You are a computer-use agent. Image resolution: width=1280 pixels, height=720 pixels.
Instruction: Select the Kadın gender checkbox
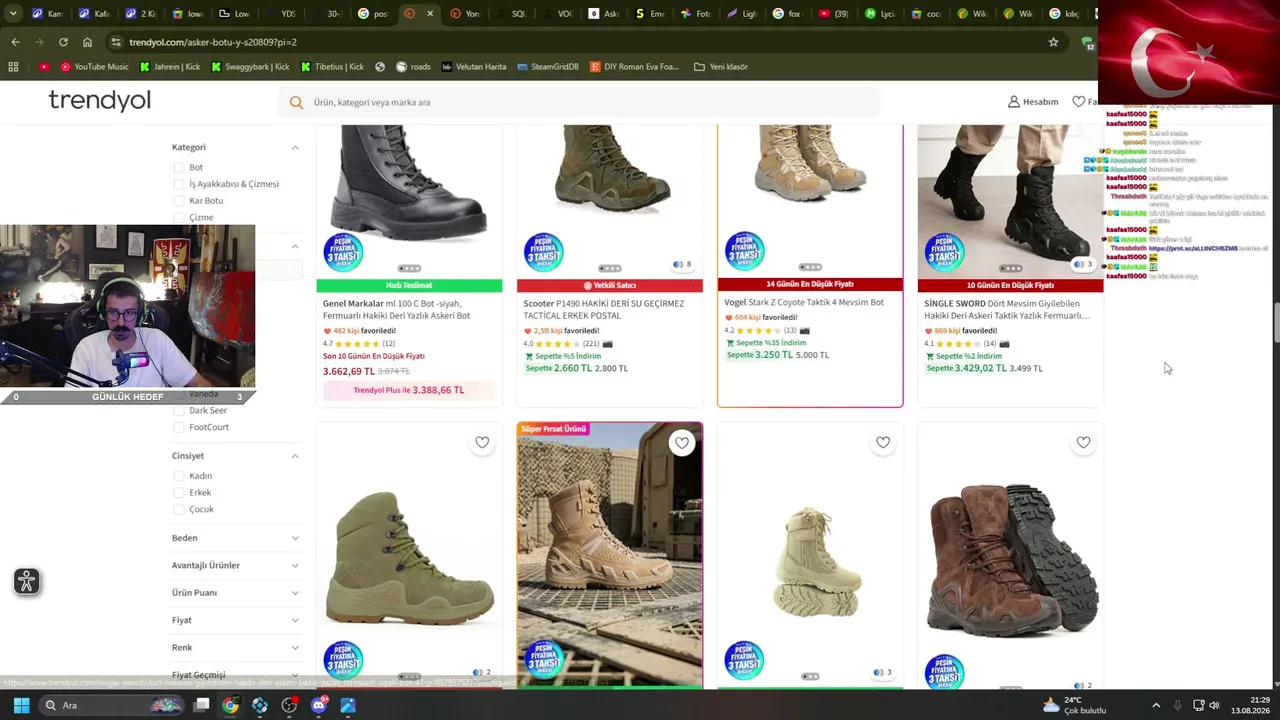[179, 476]
